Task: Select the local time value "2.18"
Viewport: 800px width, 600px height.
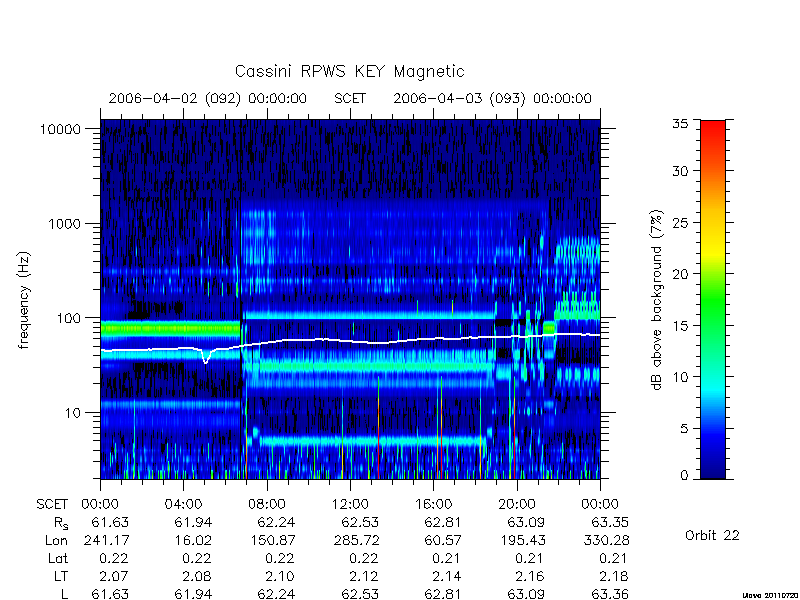Action: click(x=614, y=576)
